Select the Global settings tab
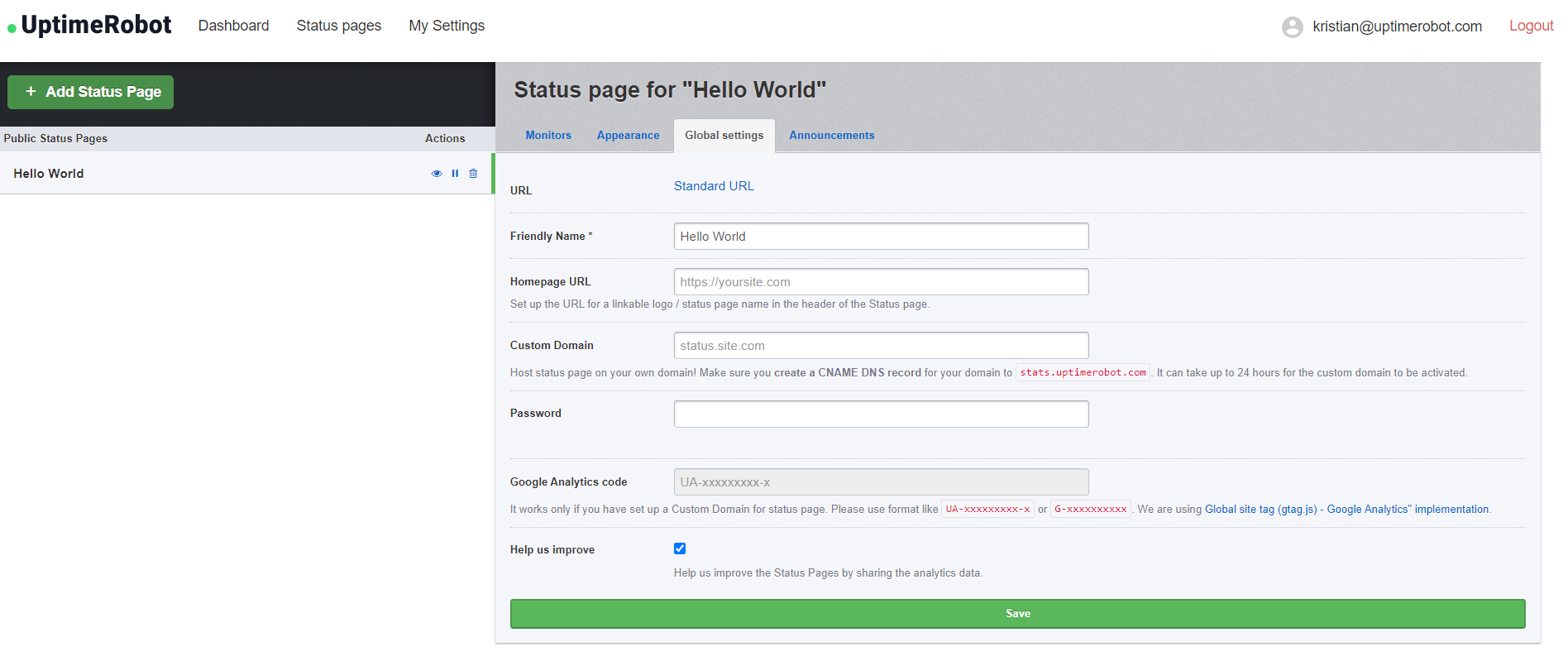This screenshot has width=1568, height=661. click(x=724, y=136)
